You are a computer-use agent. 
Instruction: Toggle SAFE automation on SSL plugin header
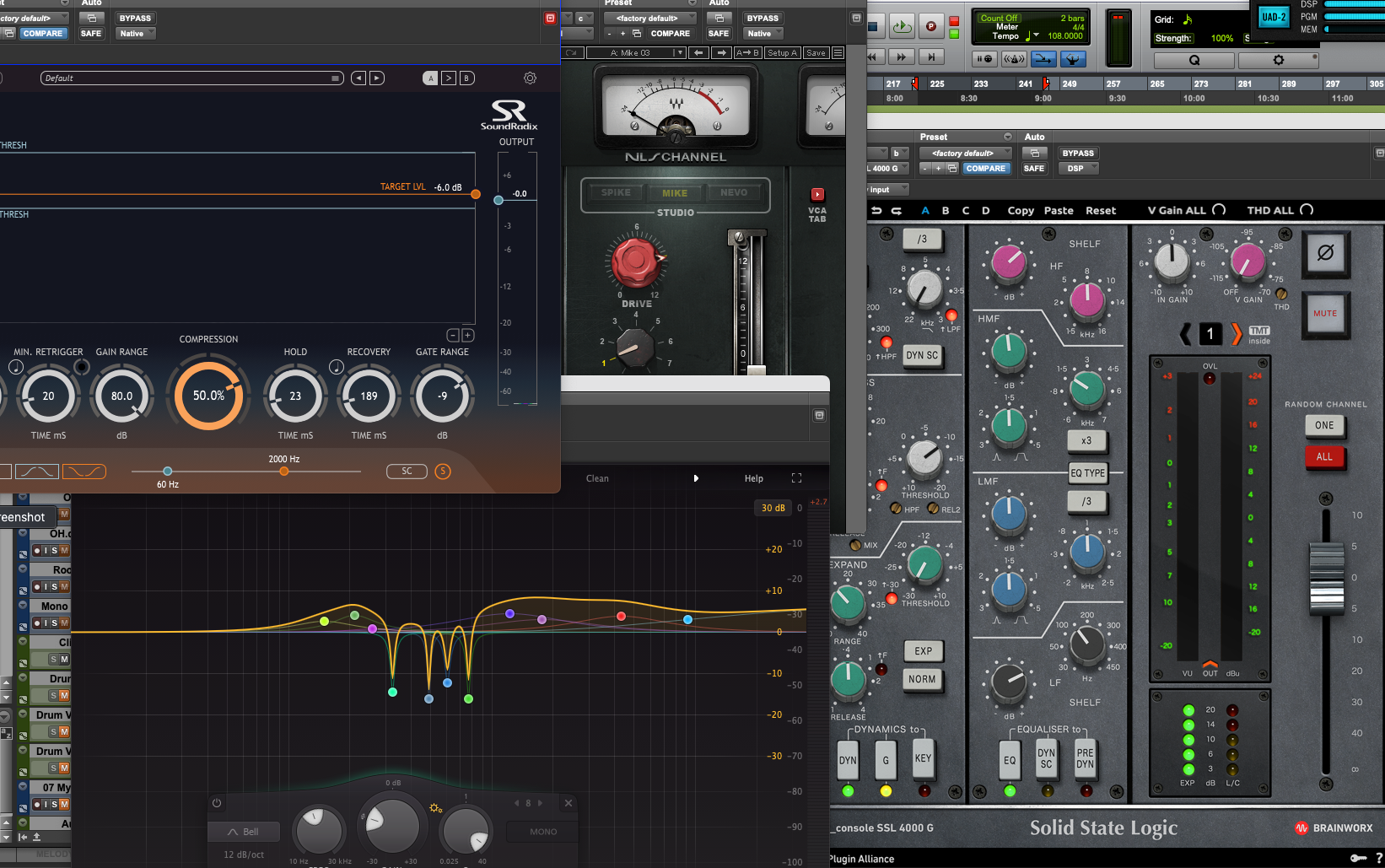click(1034, 169)
